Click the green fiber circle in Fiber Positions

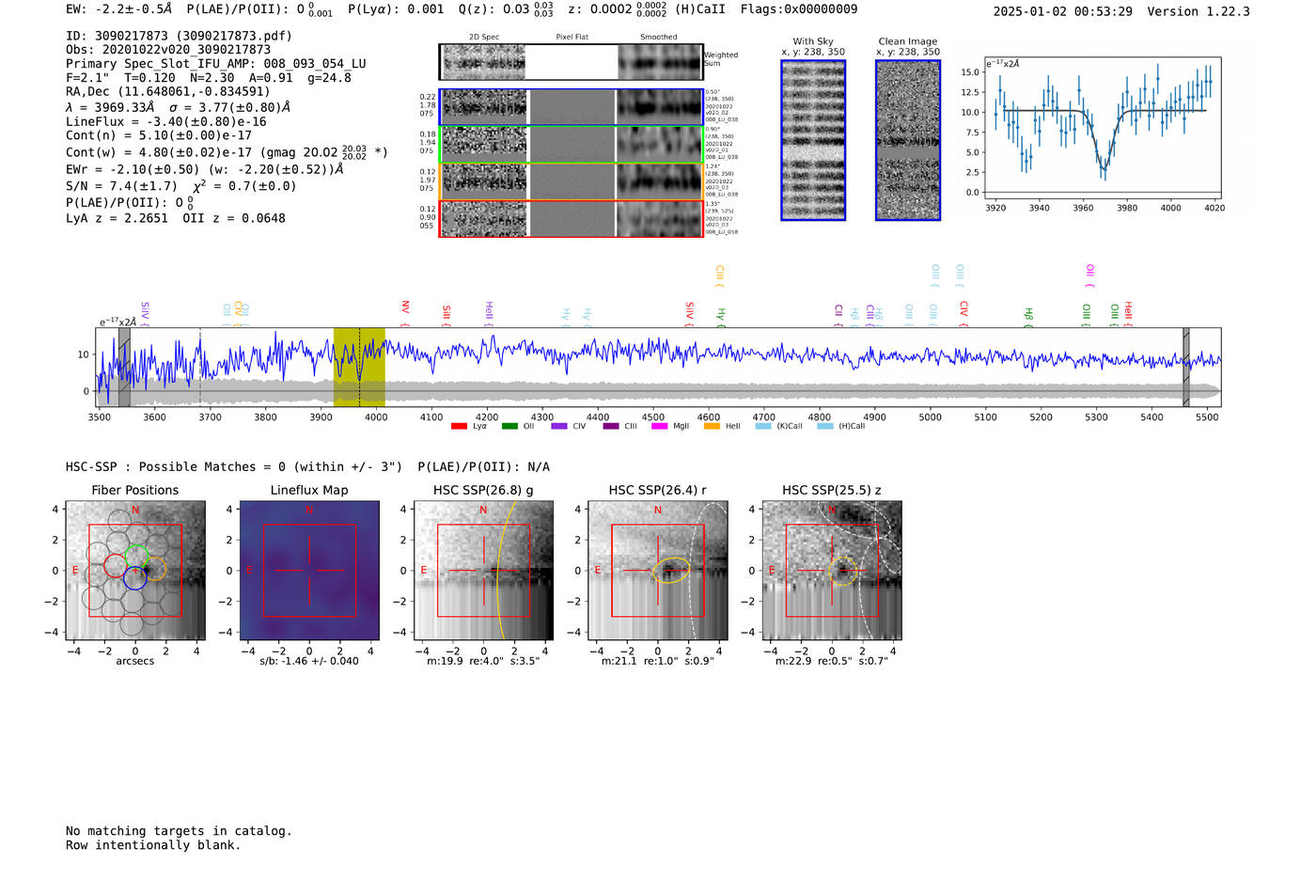tap(136, 557)
